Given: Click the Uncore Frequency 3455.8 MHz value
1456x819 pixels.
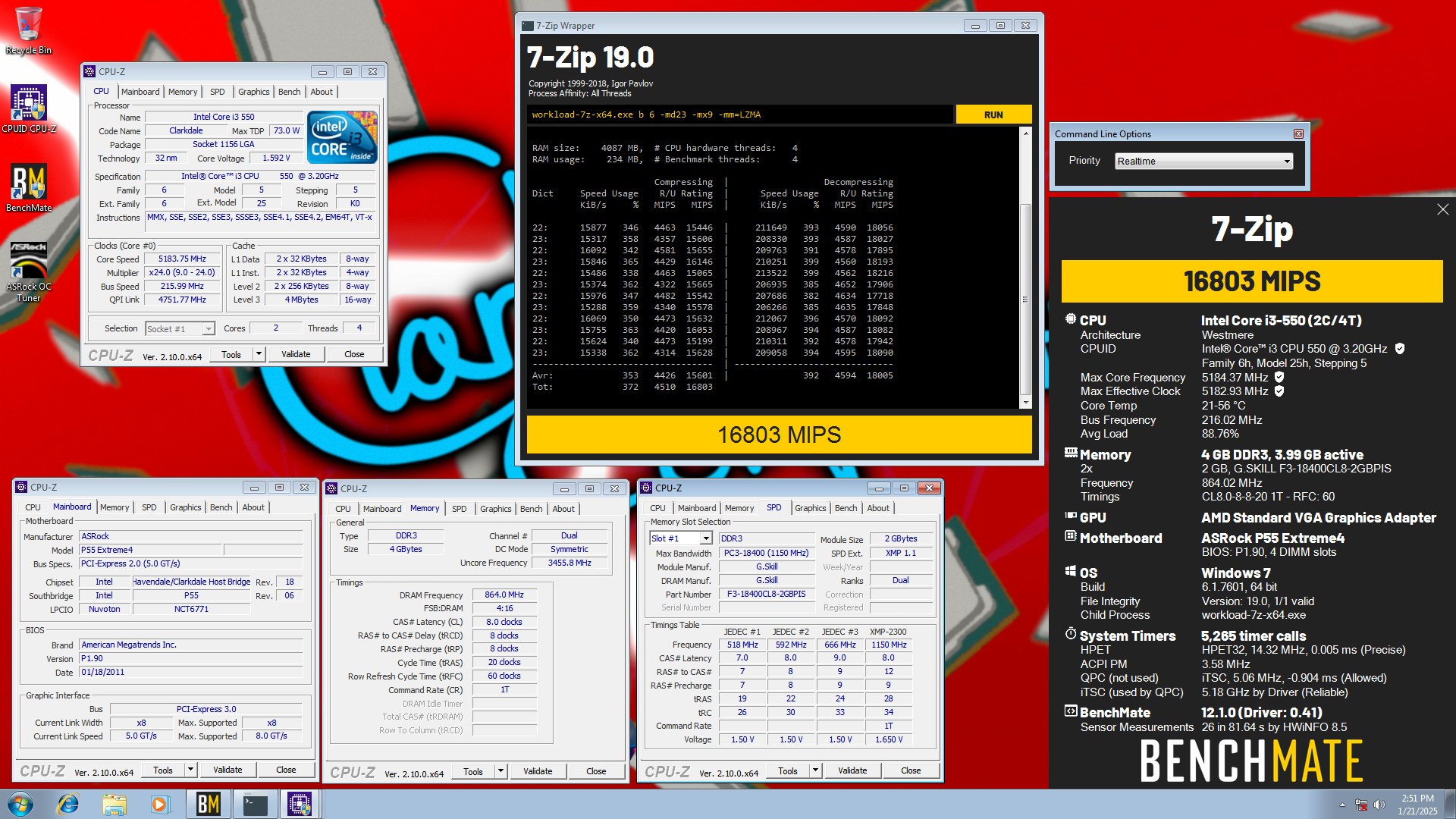Looking at the screenshot, I should (x=570, y=563).
